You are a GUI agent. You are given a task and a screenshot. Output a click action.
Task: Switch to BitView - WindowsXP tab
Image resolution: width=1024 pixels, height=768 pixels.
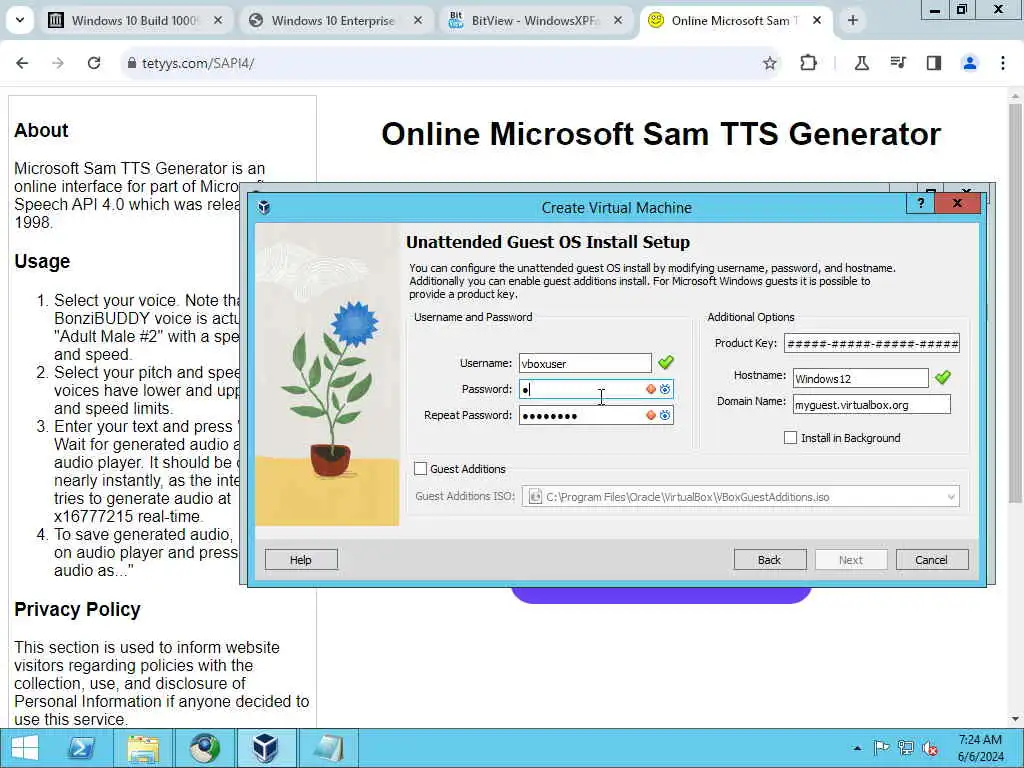click(534, 21)
